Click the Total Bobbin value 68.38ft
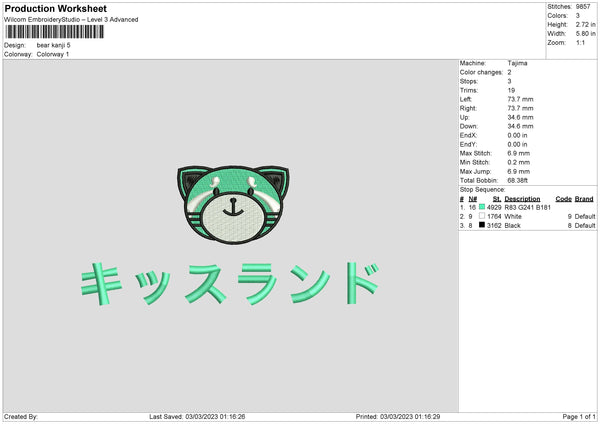Viewport: 600px width, 424px height. pyautogui.click(x=517, y=181)
